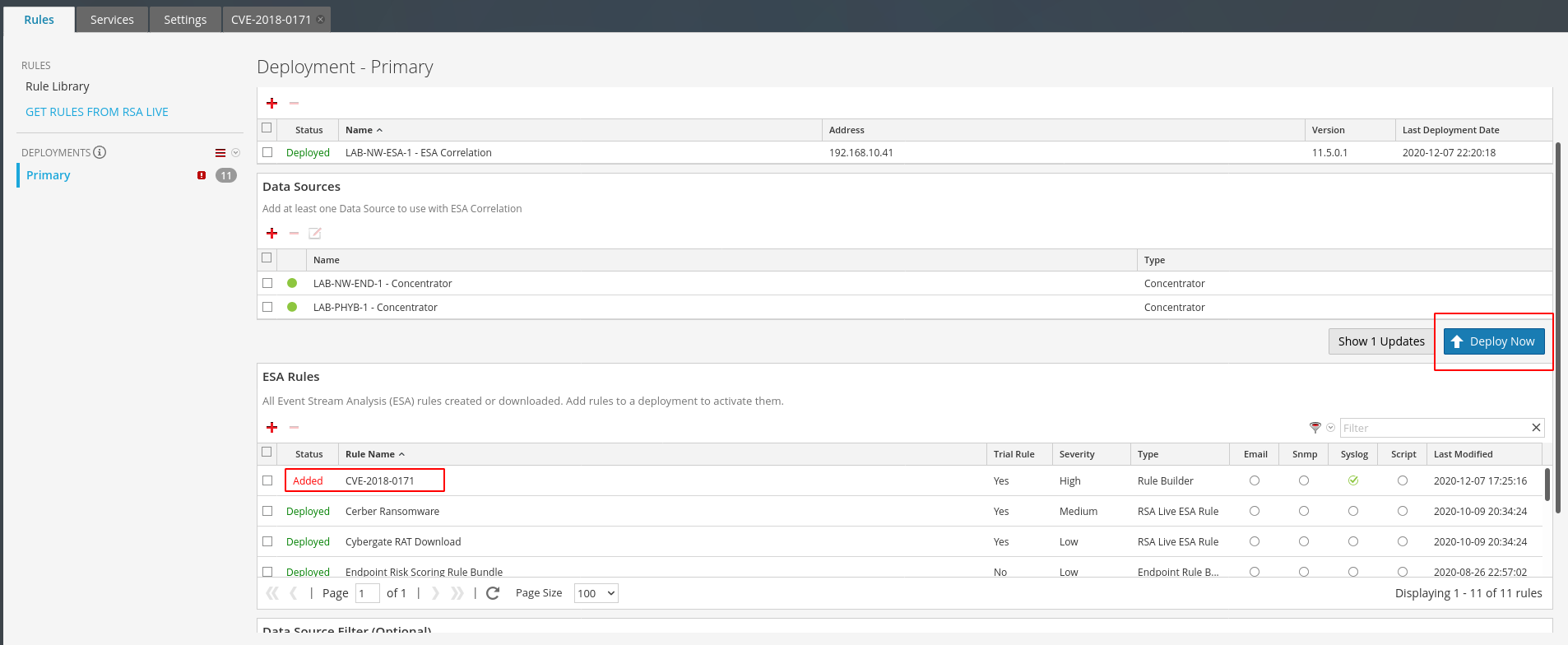1568x645 pixels.
Task: Open the Page Size dropdown
Action: click(x=596, y=593)
